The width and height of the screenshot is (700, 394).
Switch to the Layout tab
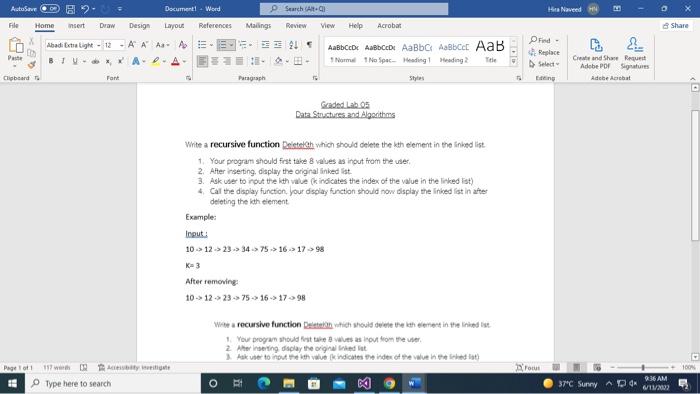tap(174, 25)
